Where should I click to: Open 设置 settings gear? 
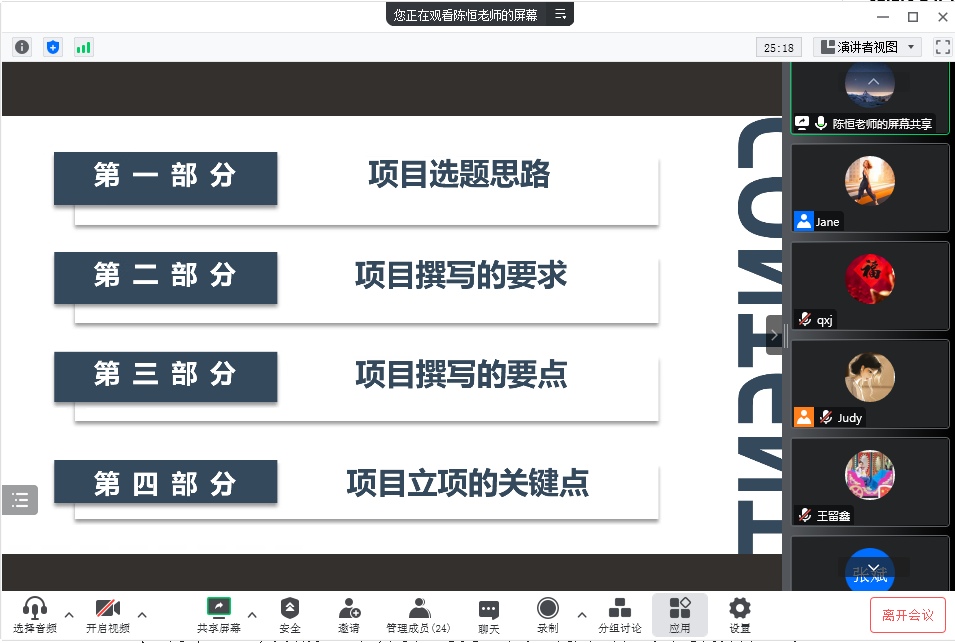(x=739, y=608)
